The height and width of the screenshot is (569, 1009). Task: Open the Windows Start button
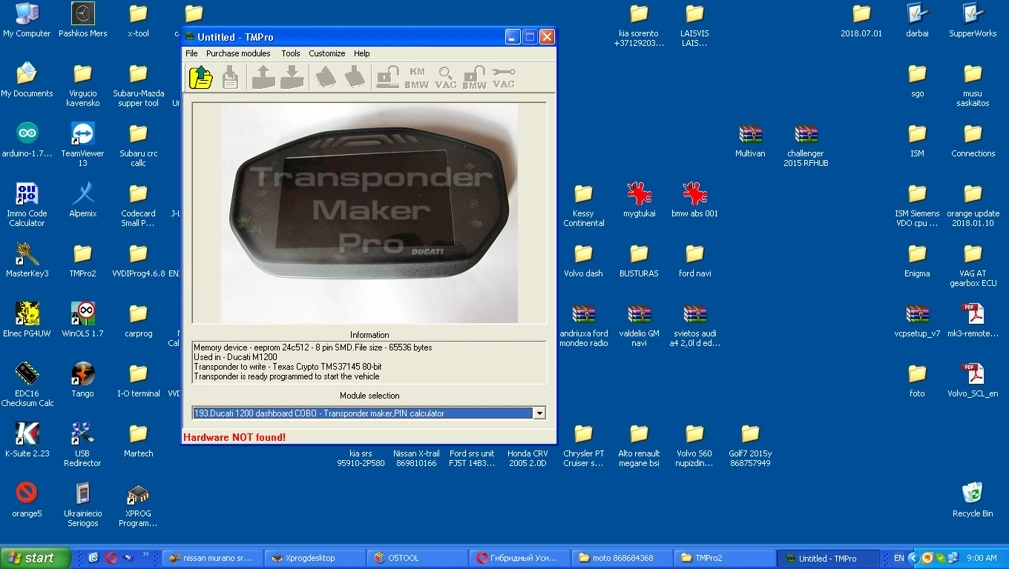click(x=35, y=558)
